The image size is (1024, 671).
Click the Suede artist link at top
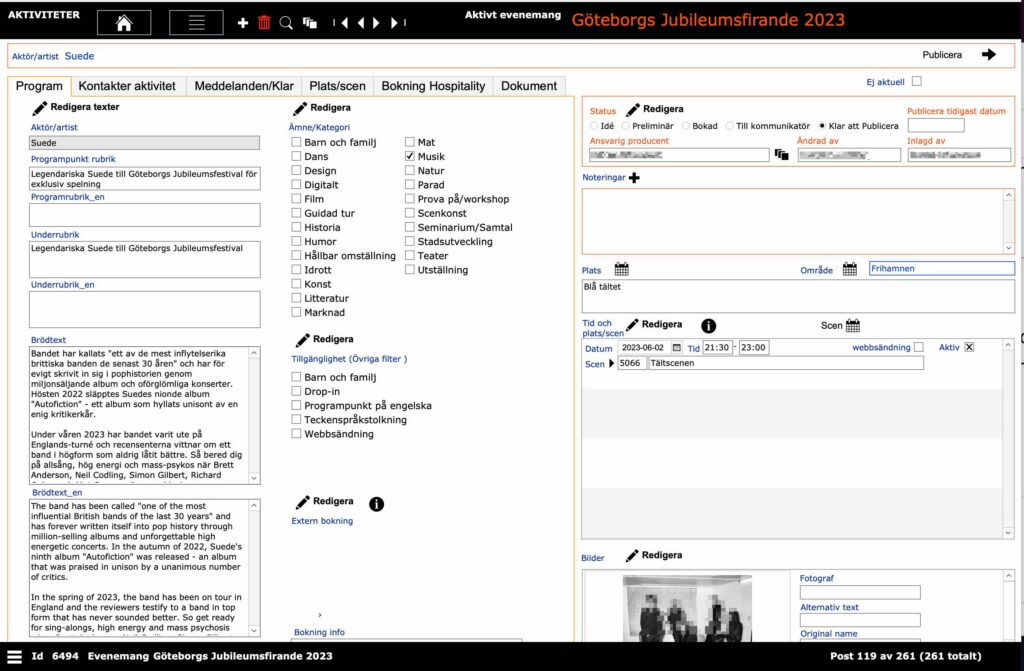80,56
